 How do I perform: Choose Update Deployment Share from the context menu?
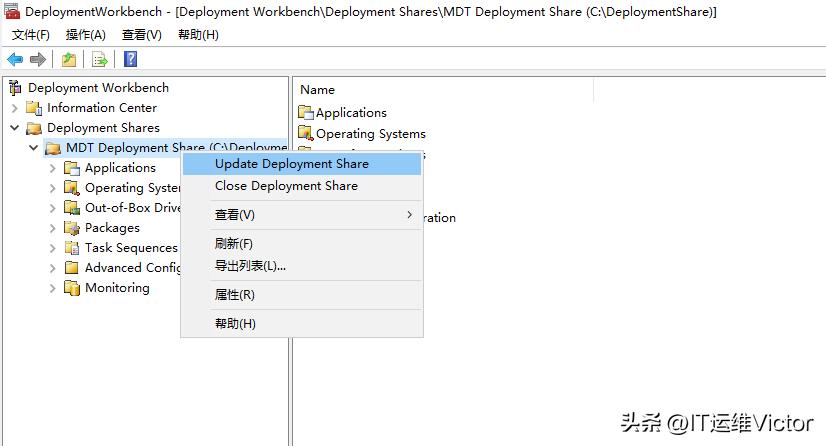click(302, 164)
